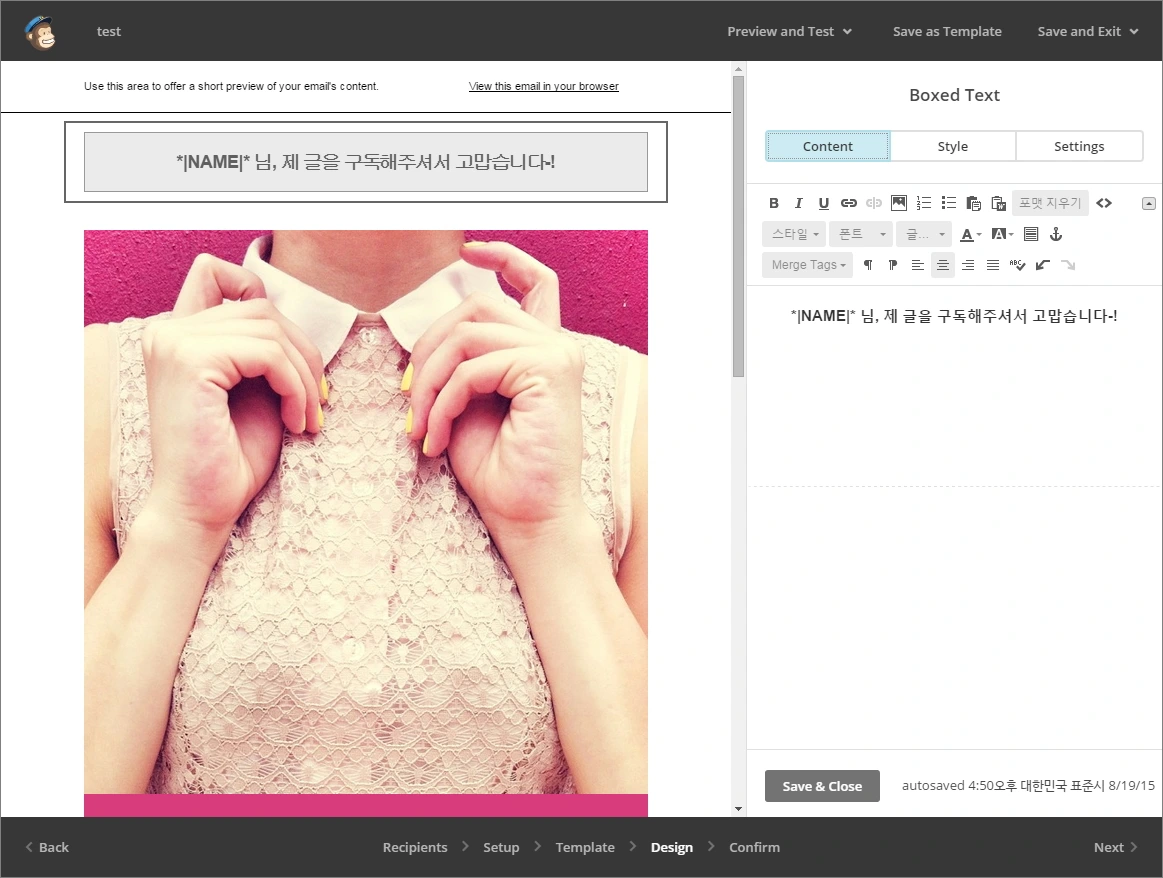Click Next to proceed
Image resolution: width=1163 pixels, height=878 pixels.
pos(1115,847)
